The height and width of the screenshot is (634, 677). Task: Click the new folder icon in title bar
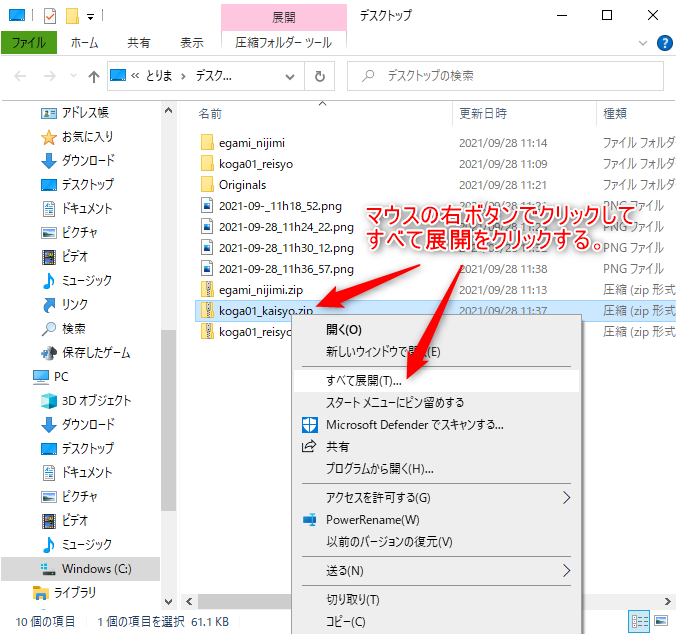point(72,16)
